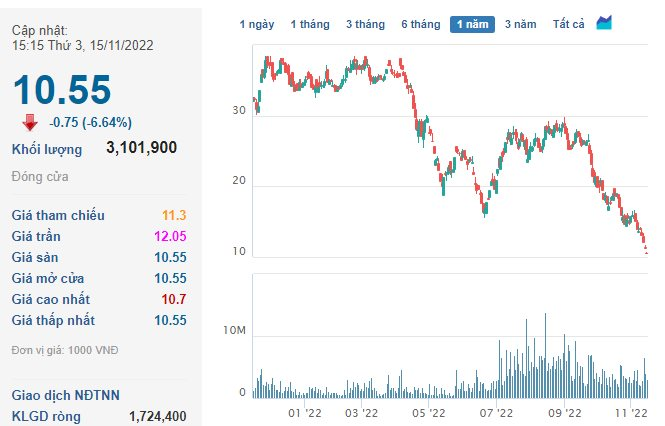Click the 03 '22 label on time axis
Screen dimensions: 665x426
[361, 412]
